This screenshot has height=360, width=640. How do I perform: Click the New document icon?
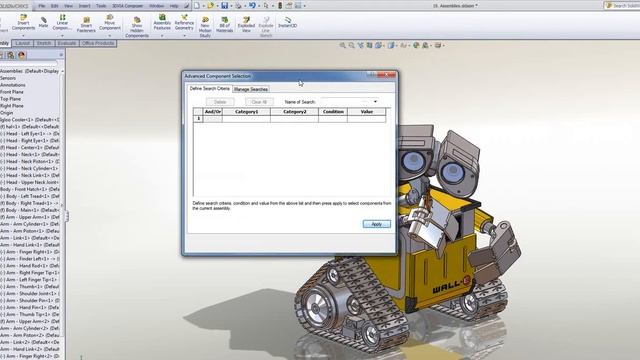click(x=197, y=6)
